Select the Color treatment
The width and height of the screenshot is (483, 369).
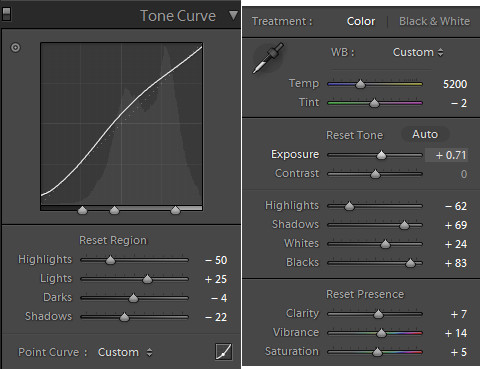coord(361,21)
